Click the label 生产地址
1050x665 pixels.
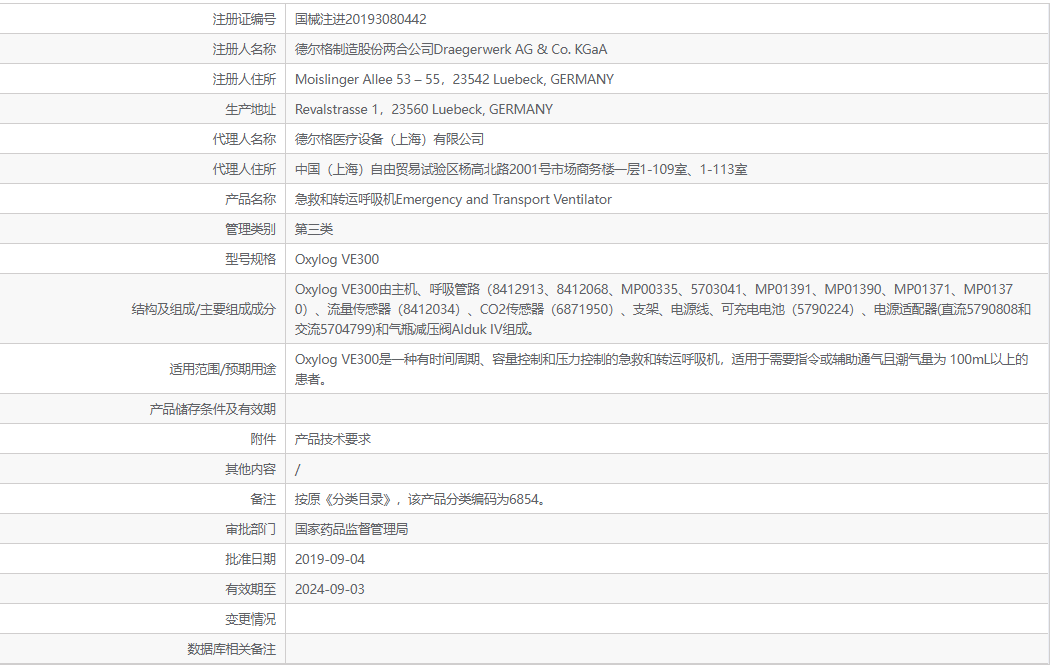coord(250,110)
